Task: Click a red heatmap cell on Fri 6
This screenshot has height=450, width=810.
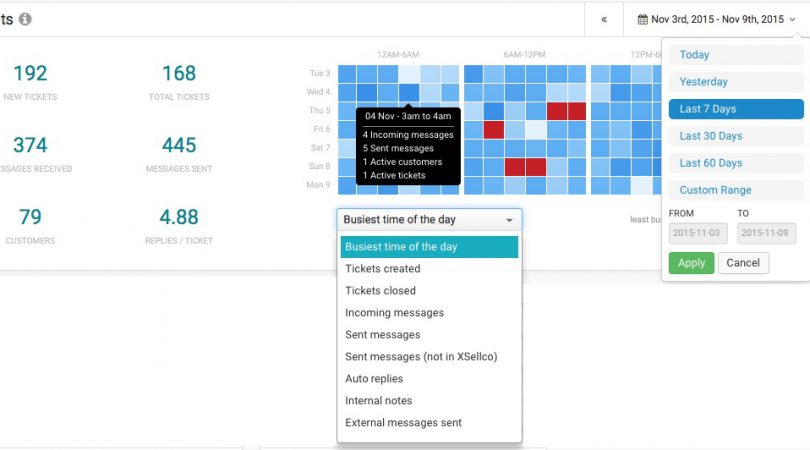Action: point(494,130)
